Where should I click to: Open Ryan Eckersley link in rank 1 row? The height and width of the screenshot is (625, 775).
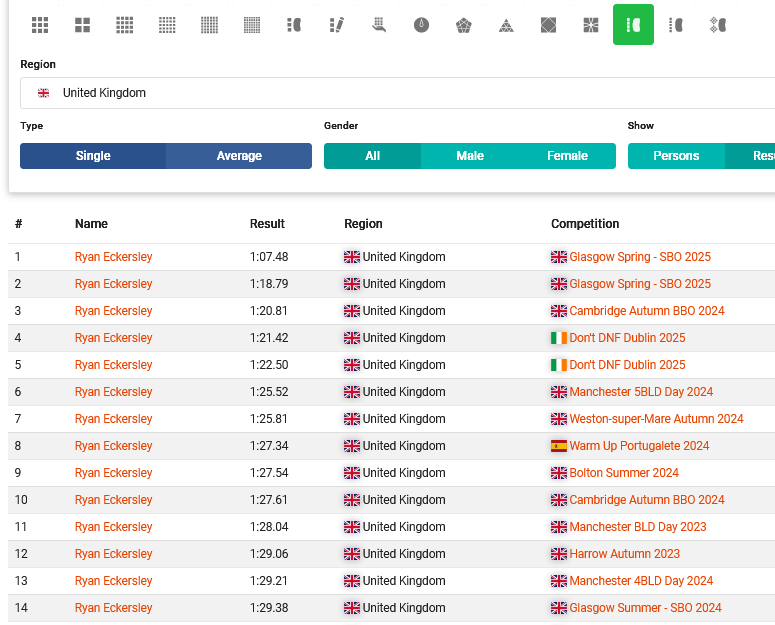click(x=113, y=257)
